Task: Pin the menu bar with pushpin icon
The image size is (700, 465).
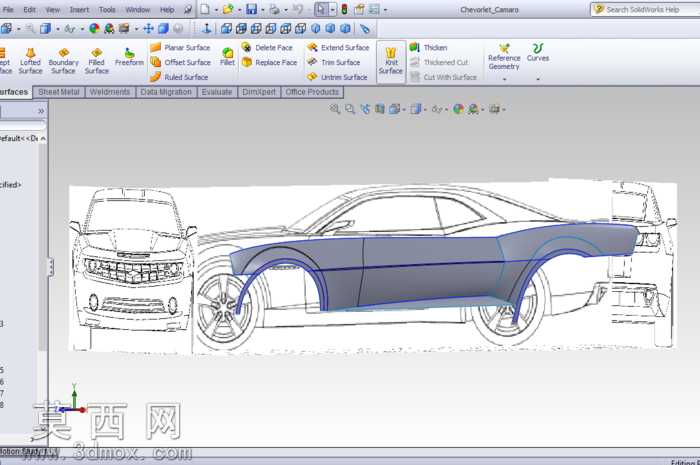Action: pos(188,9)
